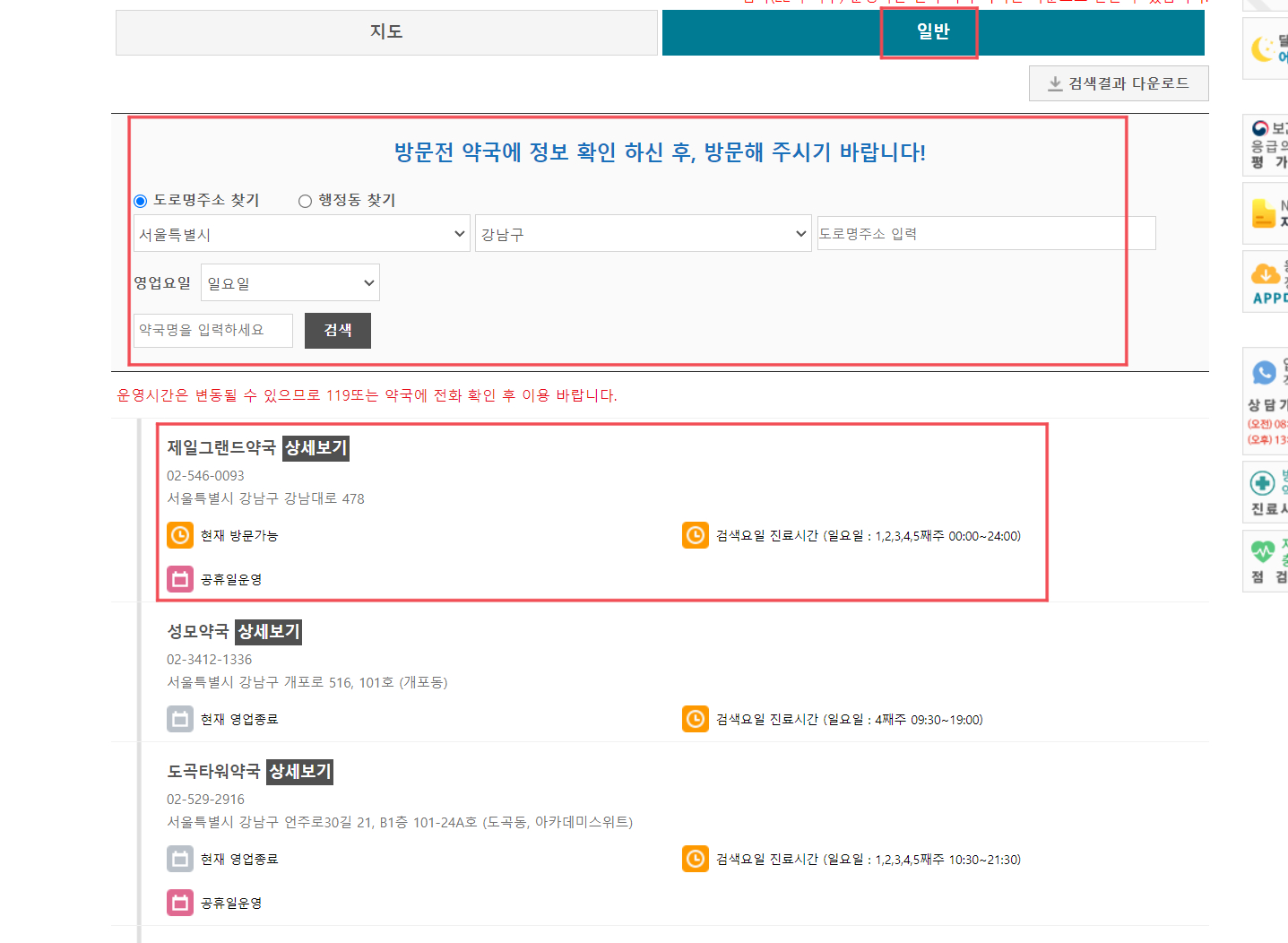Click phone number 02-3412-1336
The image size is (1288, 943).
tap(209, 660)
